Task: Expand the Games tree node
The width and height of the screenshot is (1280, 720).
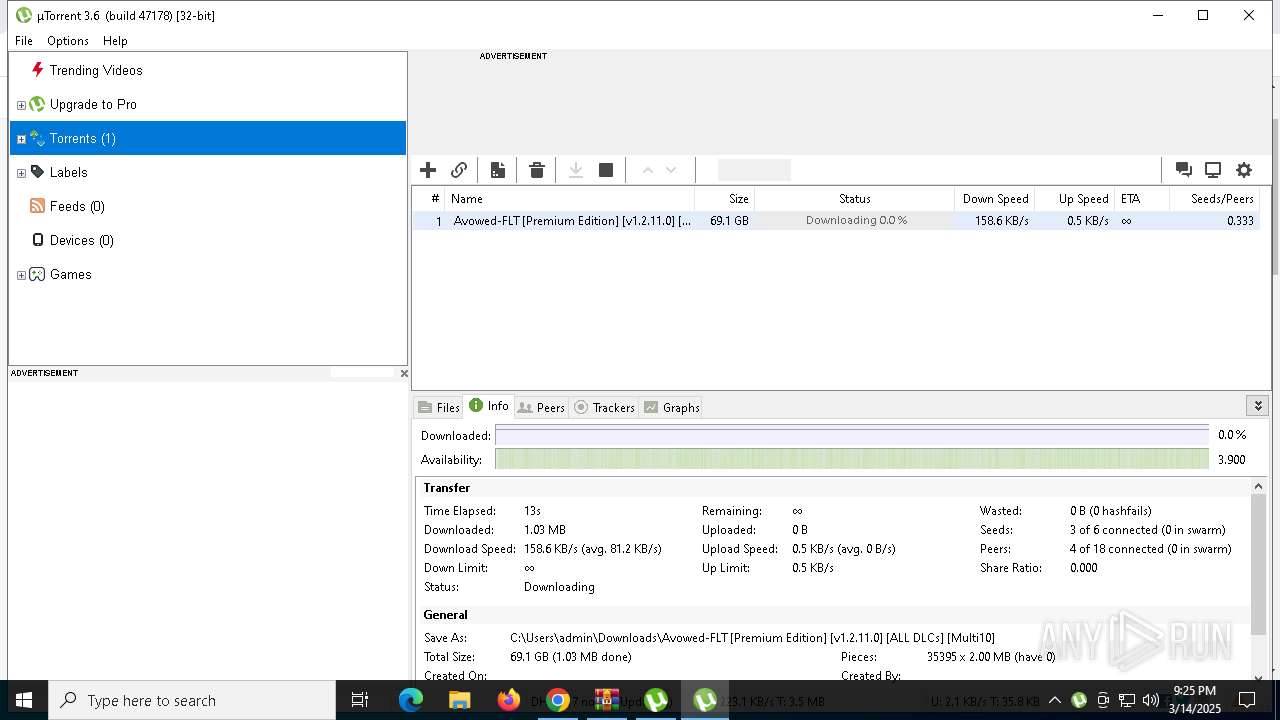Action: pos(21,275)
